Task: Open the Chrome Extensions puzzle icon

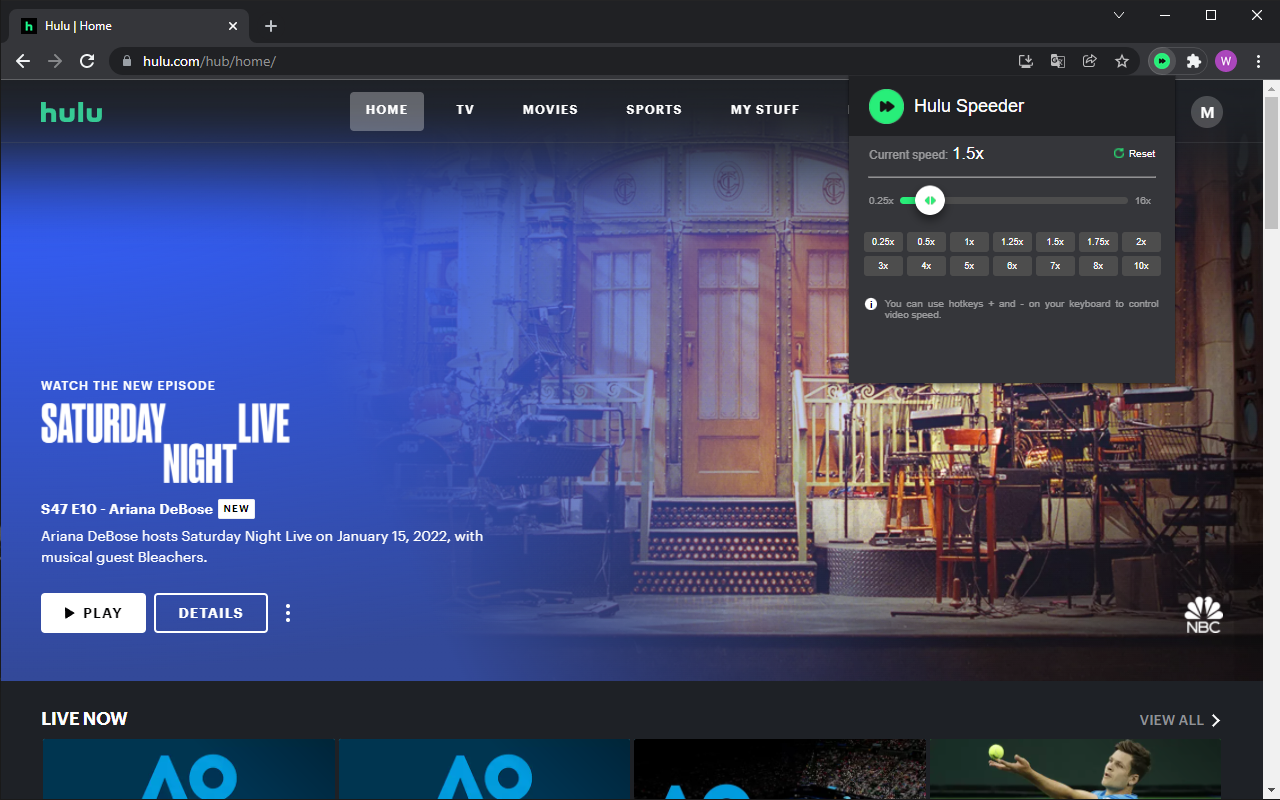Action: click(1193, 61)
